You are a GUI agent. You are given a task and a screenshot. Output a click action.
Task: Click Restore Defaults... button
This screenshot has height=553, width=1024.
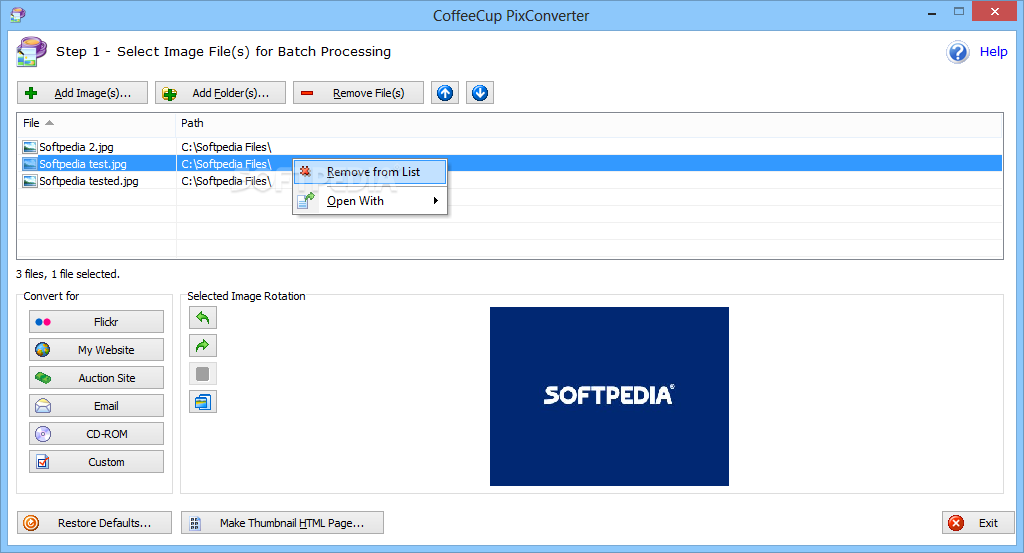95,523
